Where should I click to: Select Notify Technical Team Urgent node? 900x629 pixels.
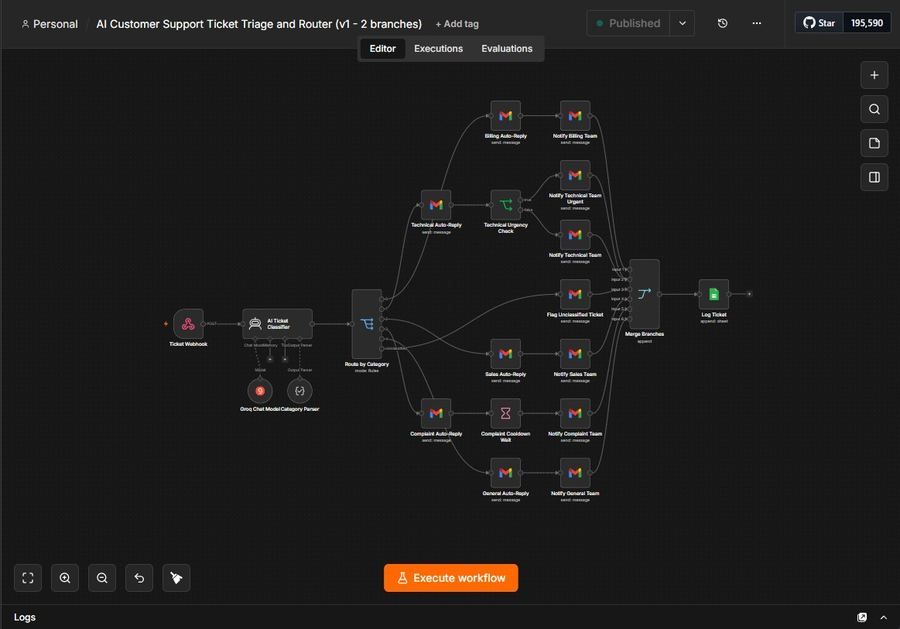(x=575, y=175)
